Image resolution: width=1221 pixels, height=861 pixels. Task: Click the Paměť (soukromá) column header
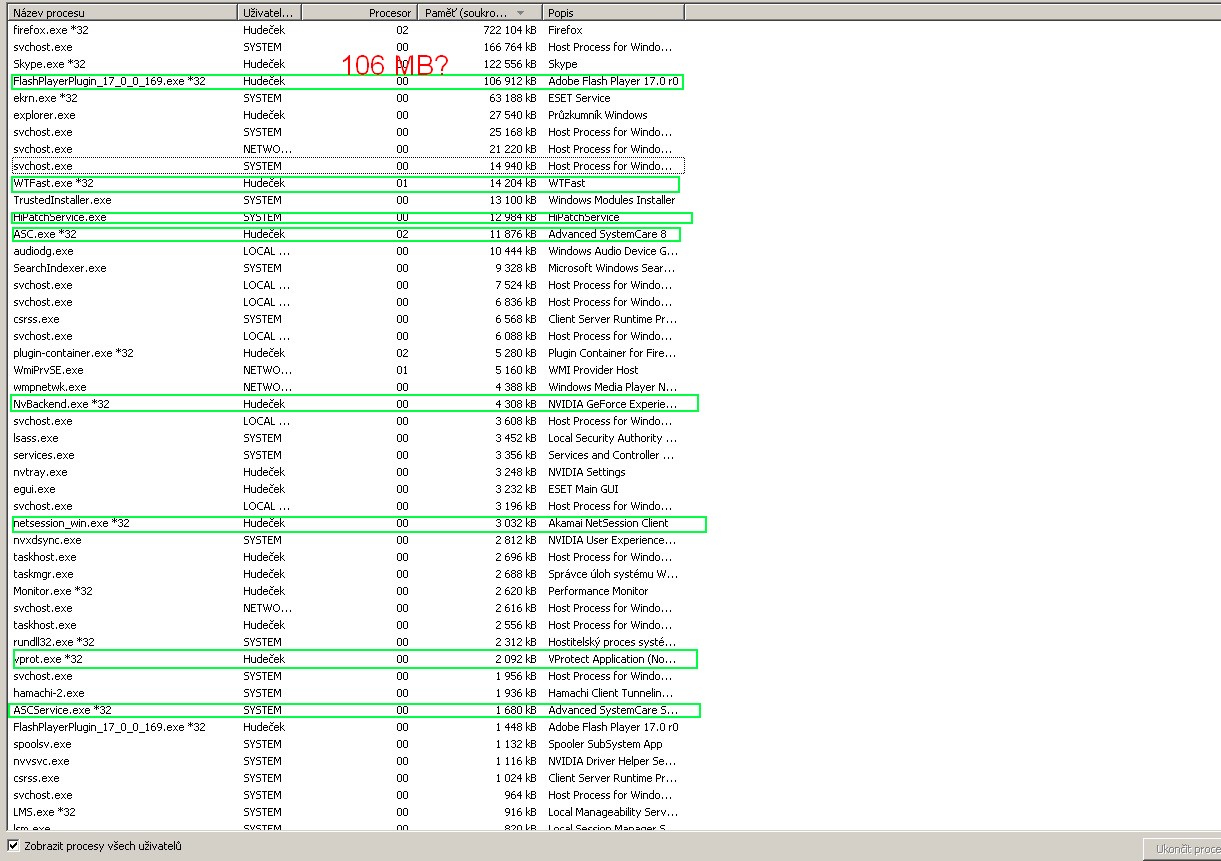coord(478,13)
